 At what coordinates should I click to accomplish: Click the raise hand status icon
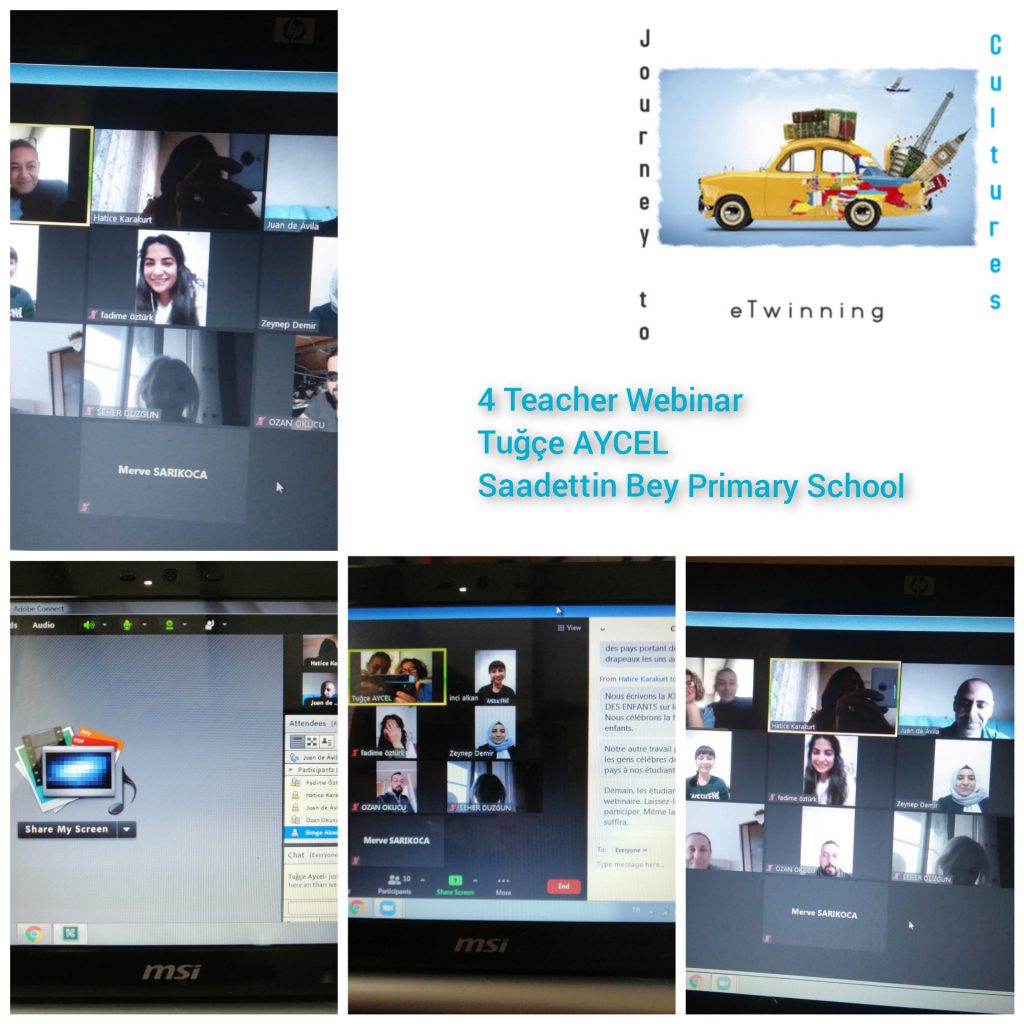210,625
